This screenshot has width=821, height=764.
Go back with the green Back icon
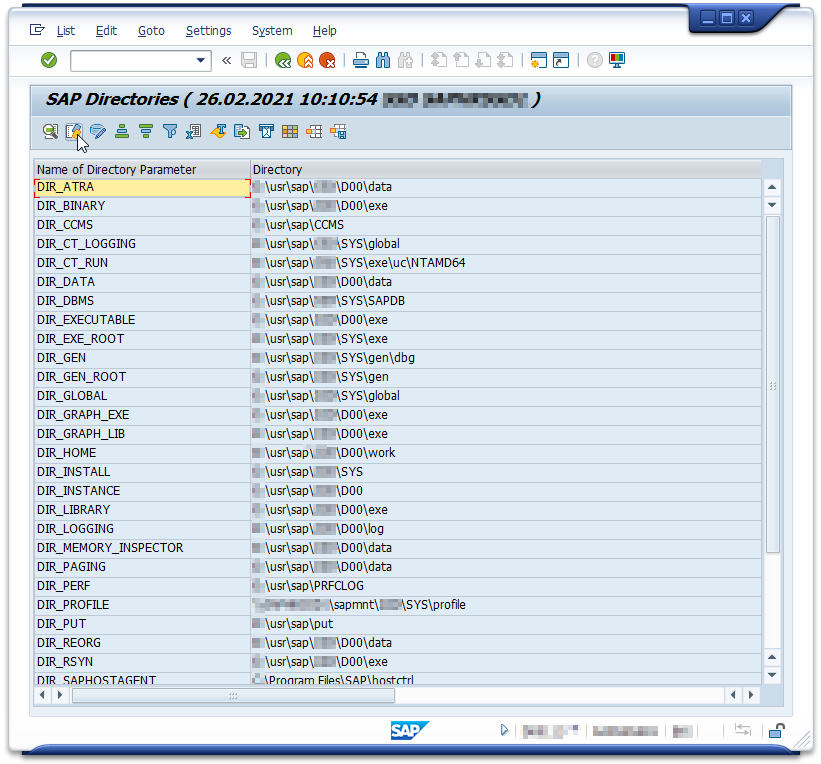(x=283, y=60)
